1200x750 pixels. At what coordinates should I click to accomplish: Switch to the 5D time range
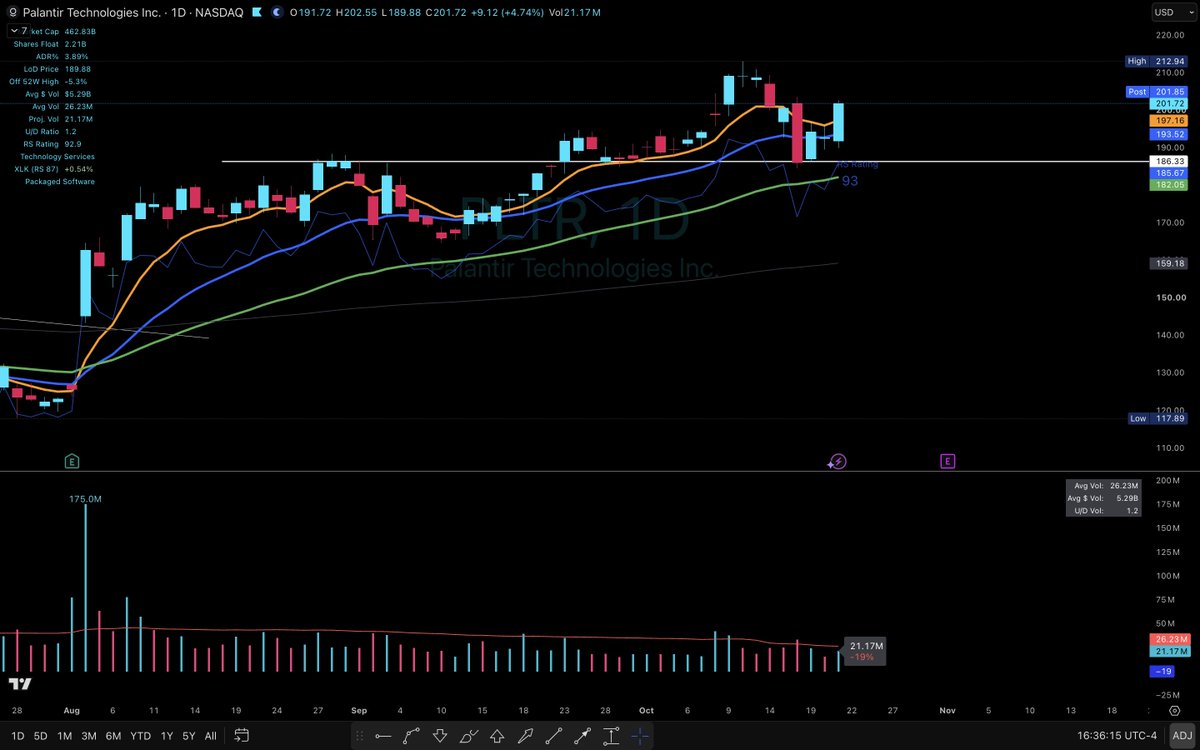coord(40,736)
